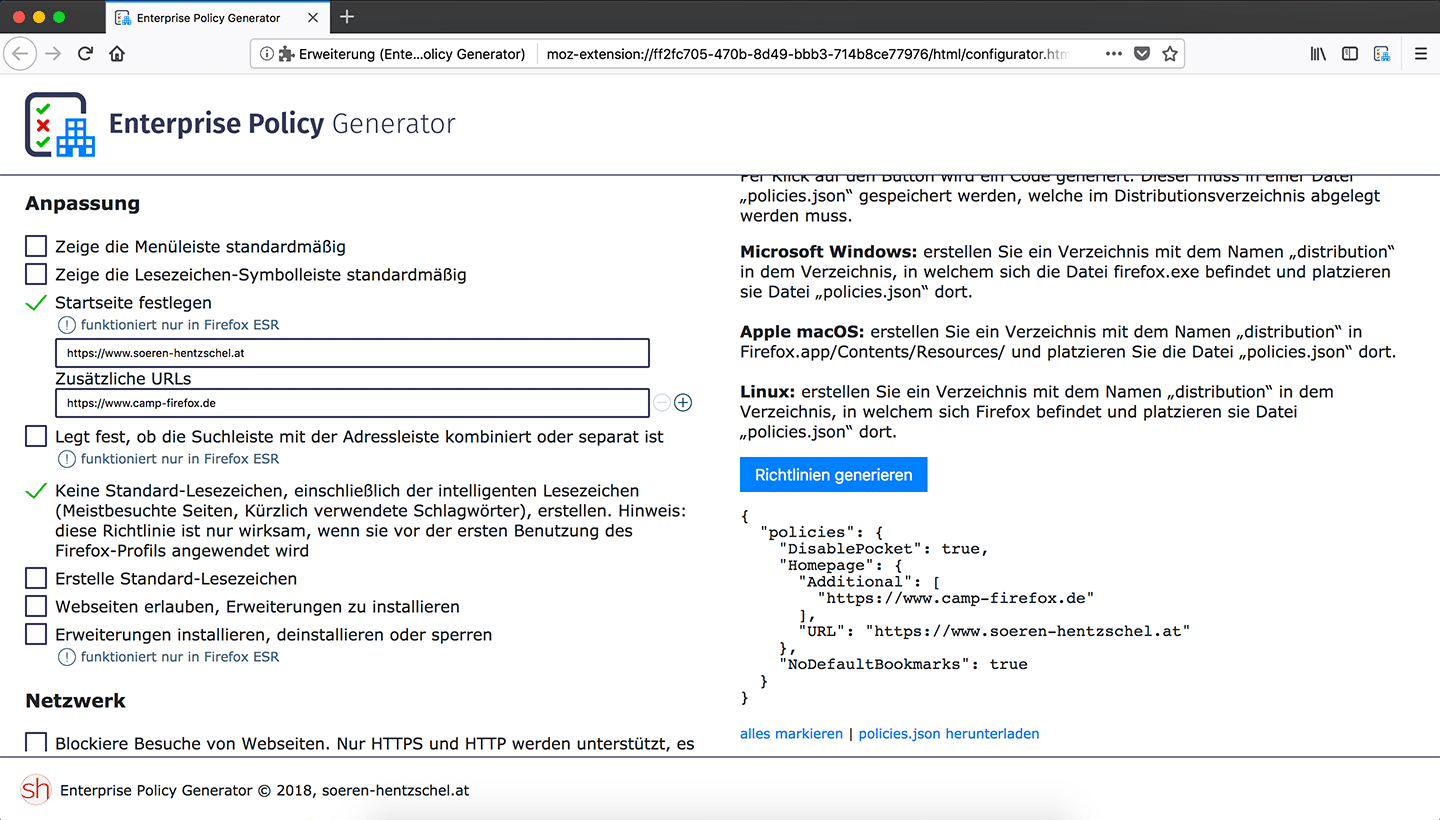Click info icon under Startseite festlegen
Screen dimensions: 1440x820
pos(66,325)
